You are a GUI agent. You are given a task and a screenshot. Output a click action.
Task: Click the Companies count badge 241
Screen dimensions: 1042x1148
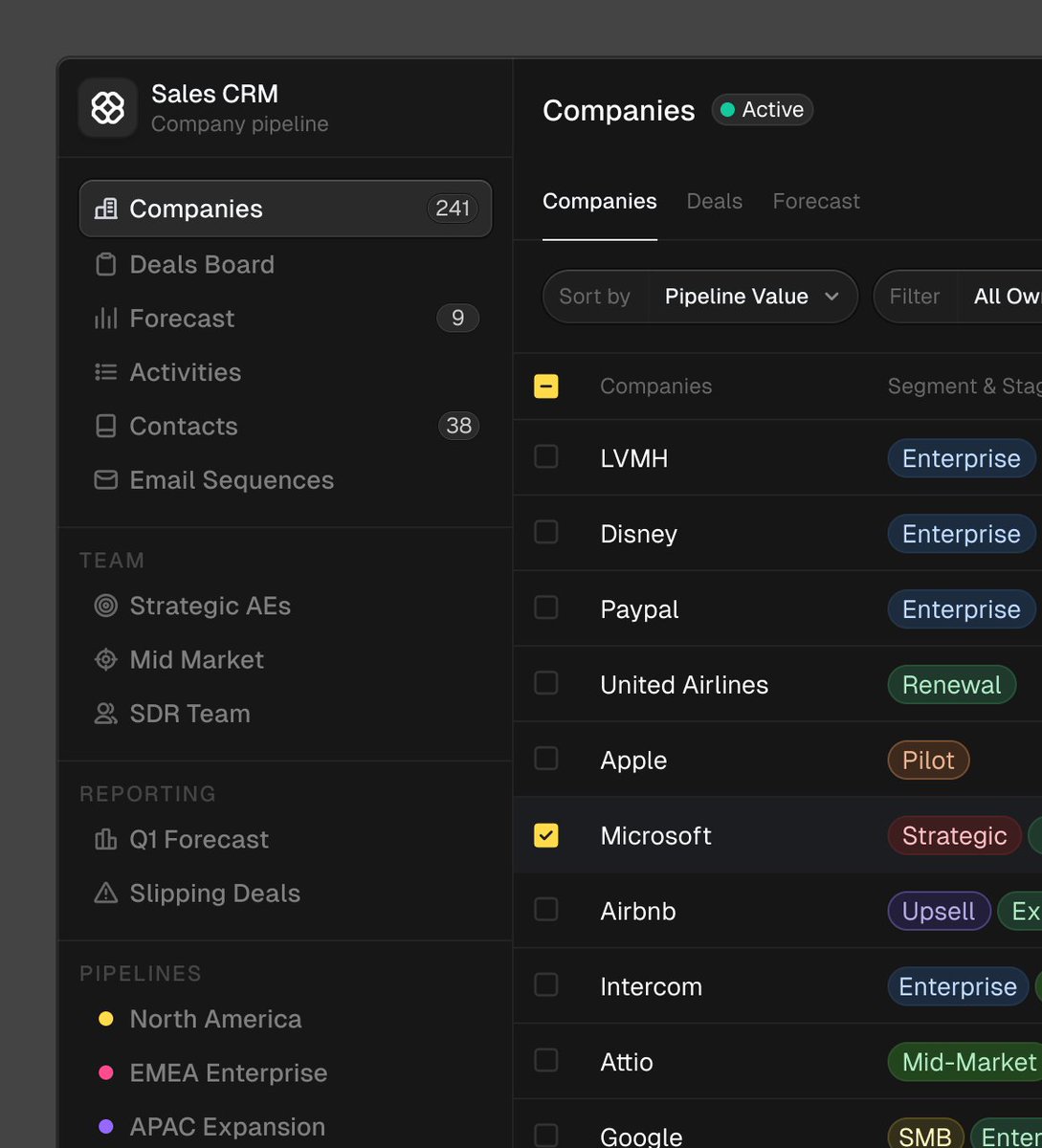453,209
